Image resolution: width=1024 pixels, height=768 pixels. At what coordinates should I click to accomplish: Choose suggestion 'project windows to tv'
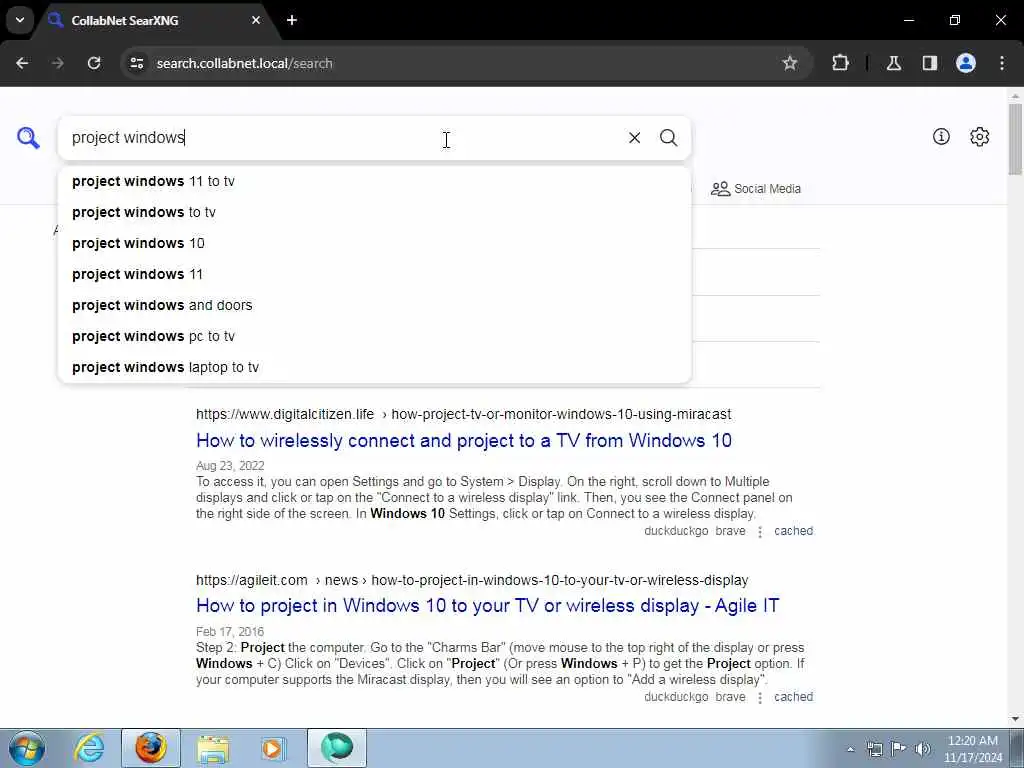[x=374, y=212]
